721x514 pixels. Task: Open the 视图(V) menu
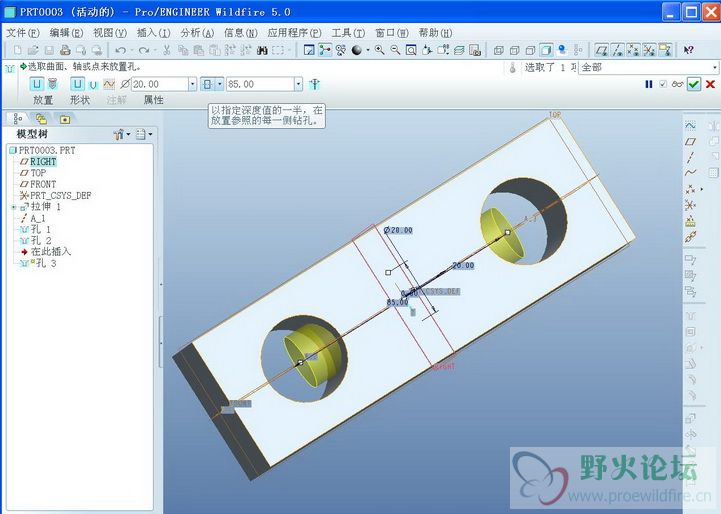coord(110,33)
